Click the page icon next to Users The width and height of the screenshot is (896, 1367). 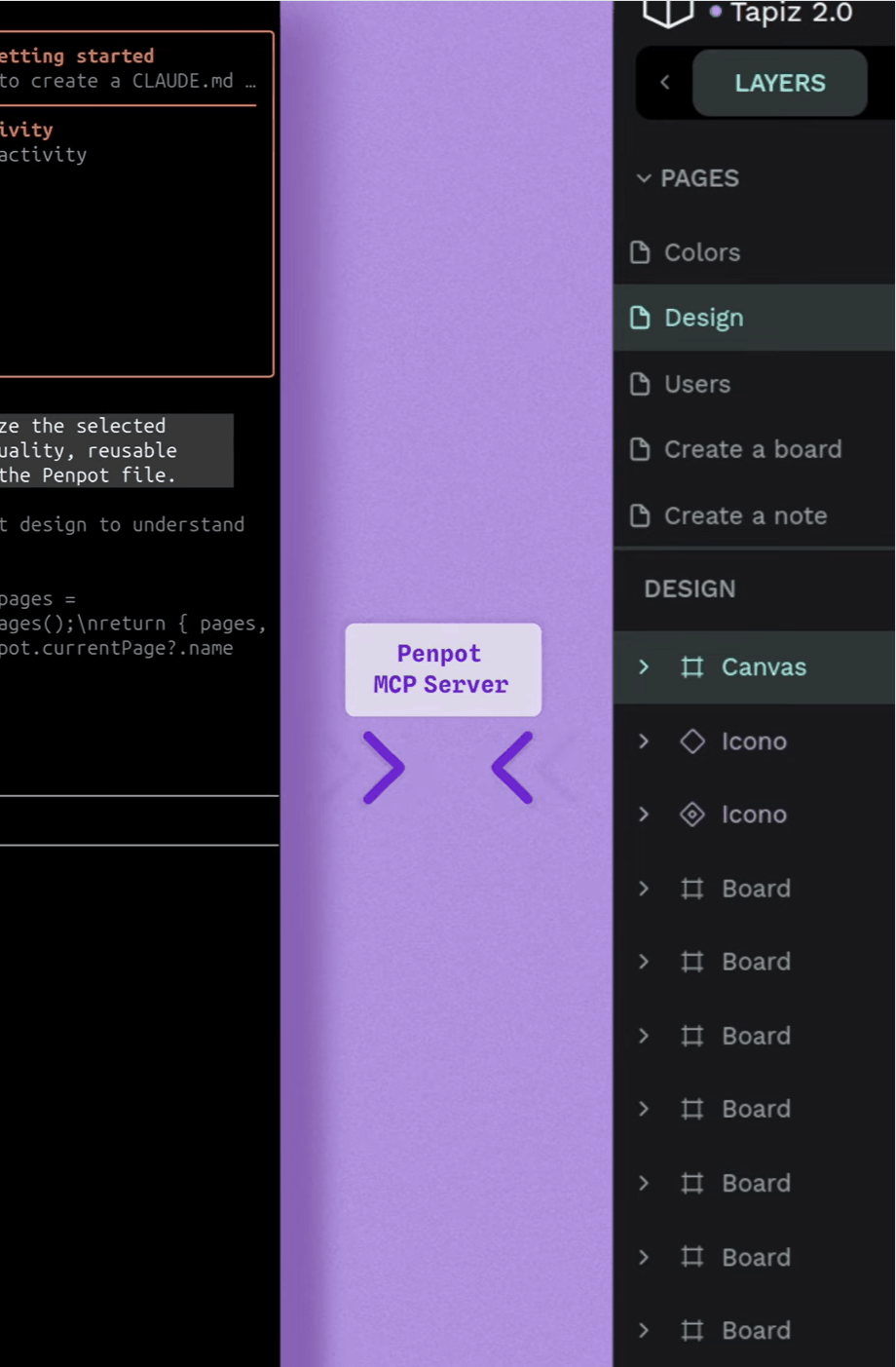tap(640, 384)
